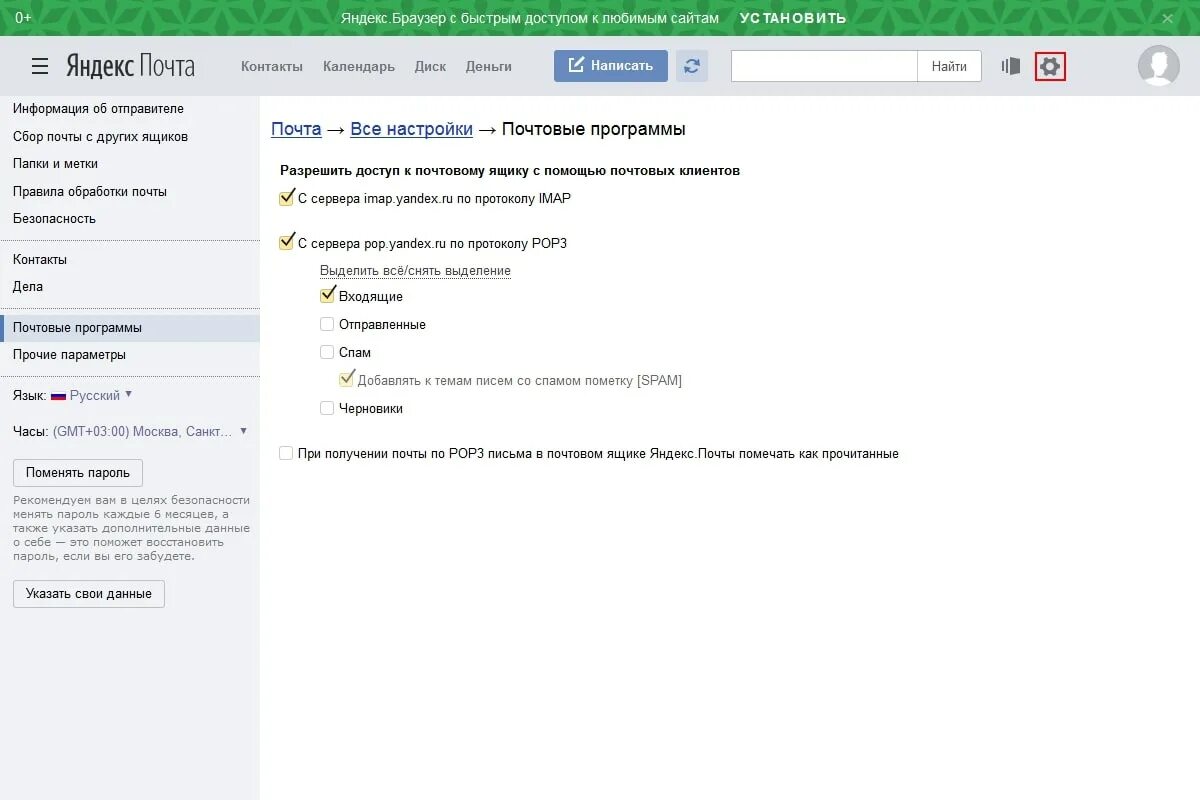Click the Найти search button

949,66
